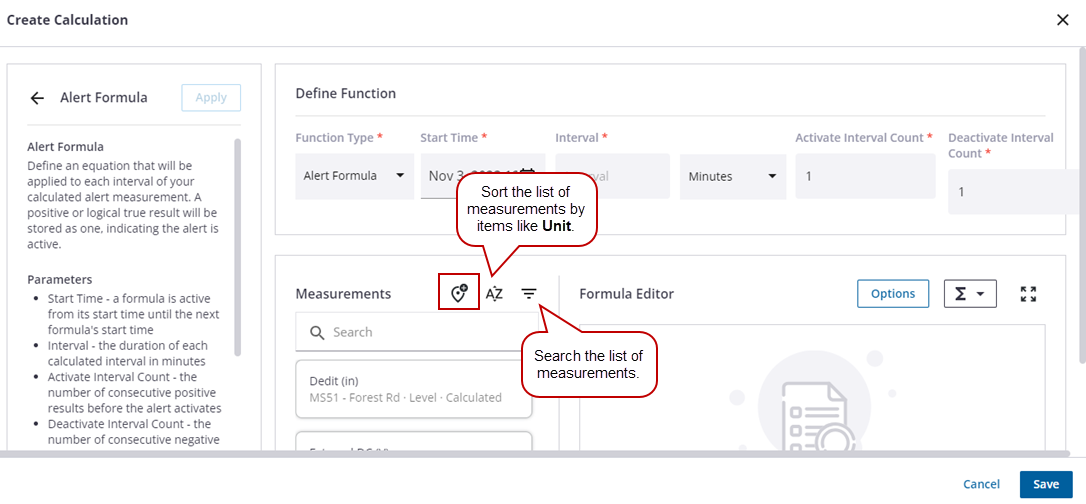Go back using the Alert Formula arrow
1086x504 pixels.
(x=37, y=98)
